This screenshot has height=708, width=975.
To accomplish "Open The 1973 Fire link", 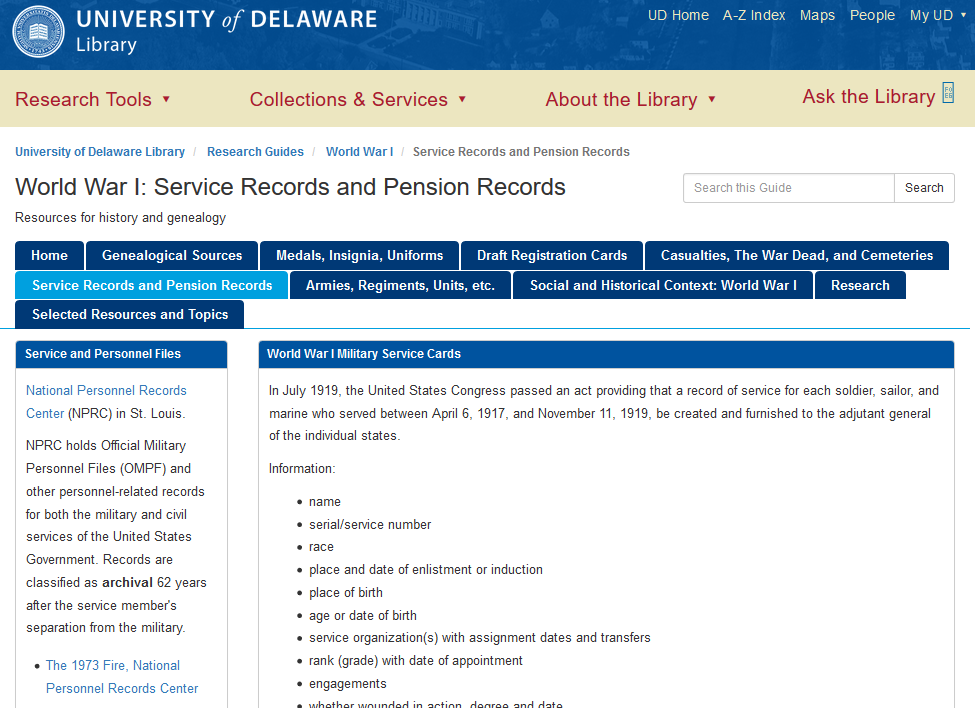I will pyautogui.click(x=122, y=677).
